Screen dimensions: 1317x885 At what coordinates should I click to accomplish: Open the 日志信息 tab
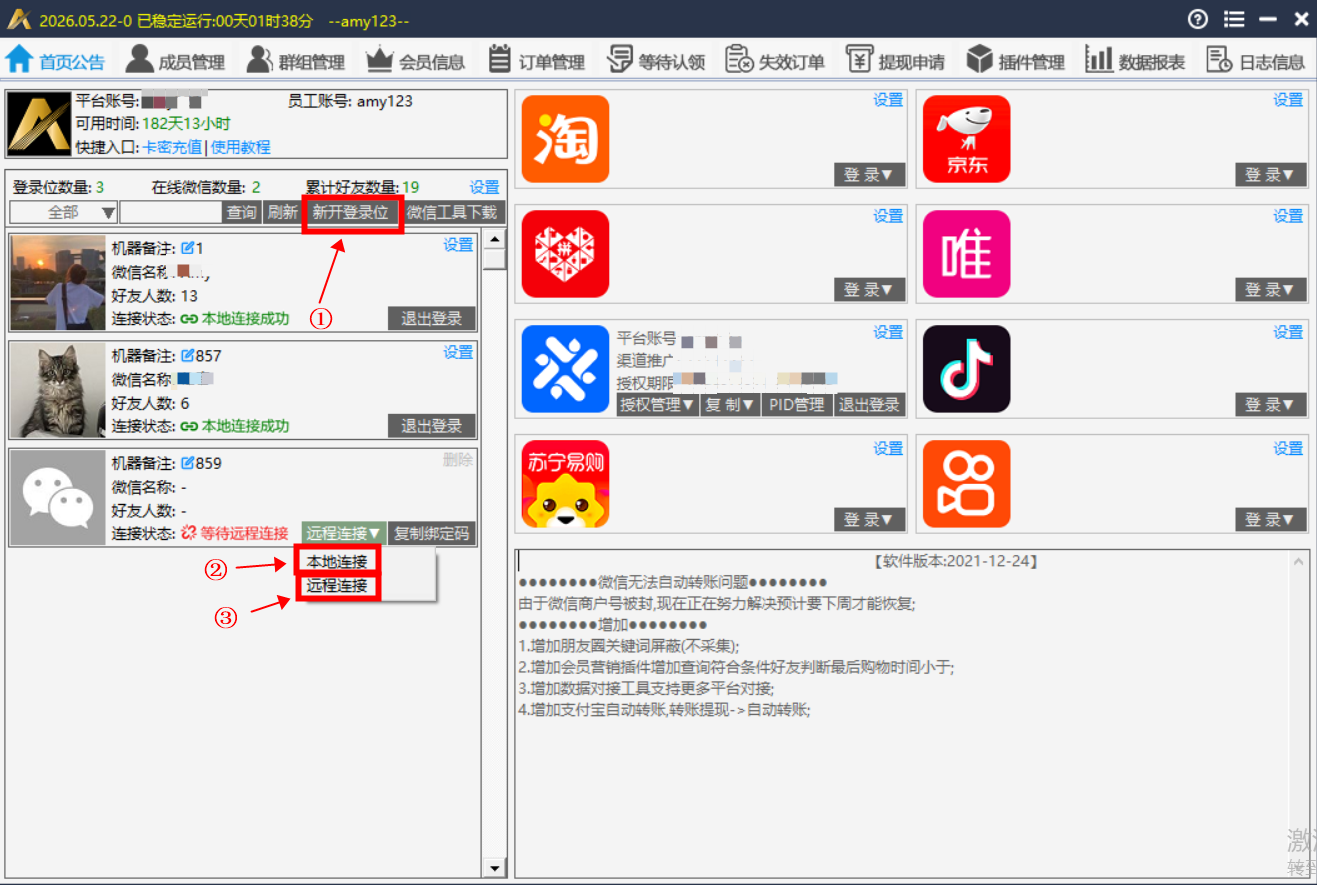(x=1256, y=60)
